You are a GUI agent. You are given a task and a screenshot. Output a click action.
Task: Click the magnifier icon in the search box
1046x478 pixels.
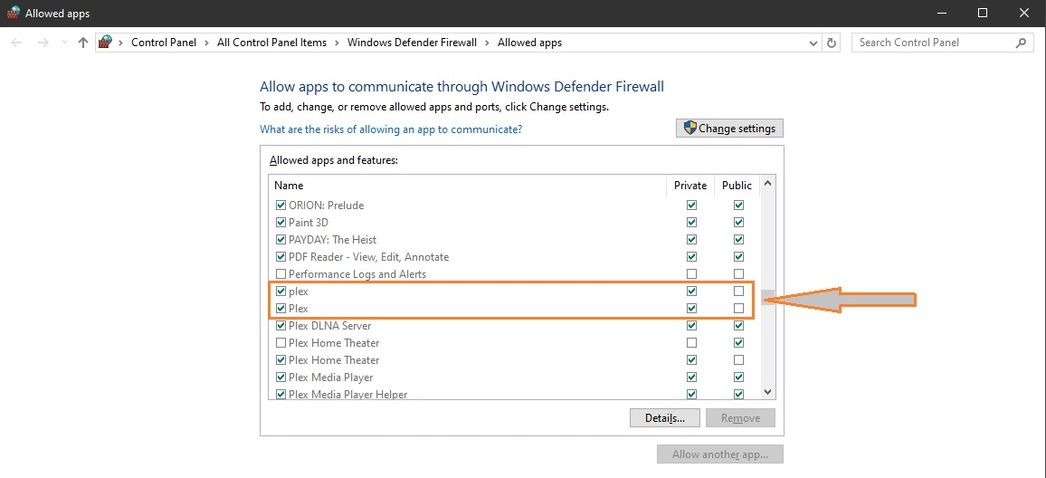[x=1021, y=43]
